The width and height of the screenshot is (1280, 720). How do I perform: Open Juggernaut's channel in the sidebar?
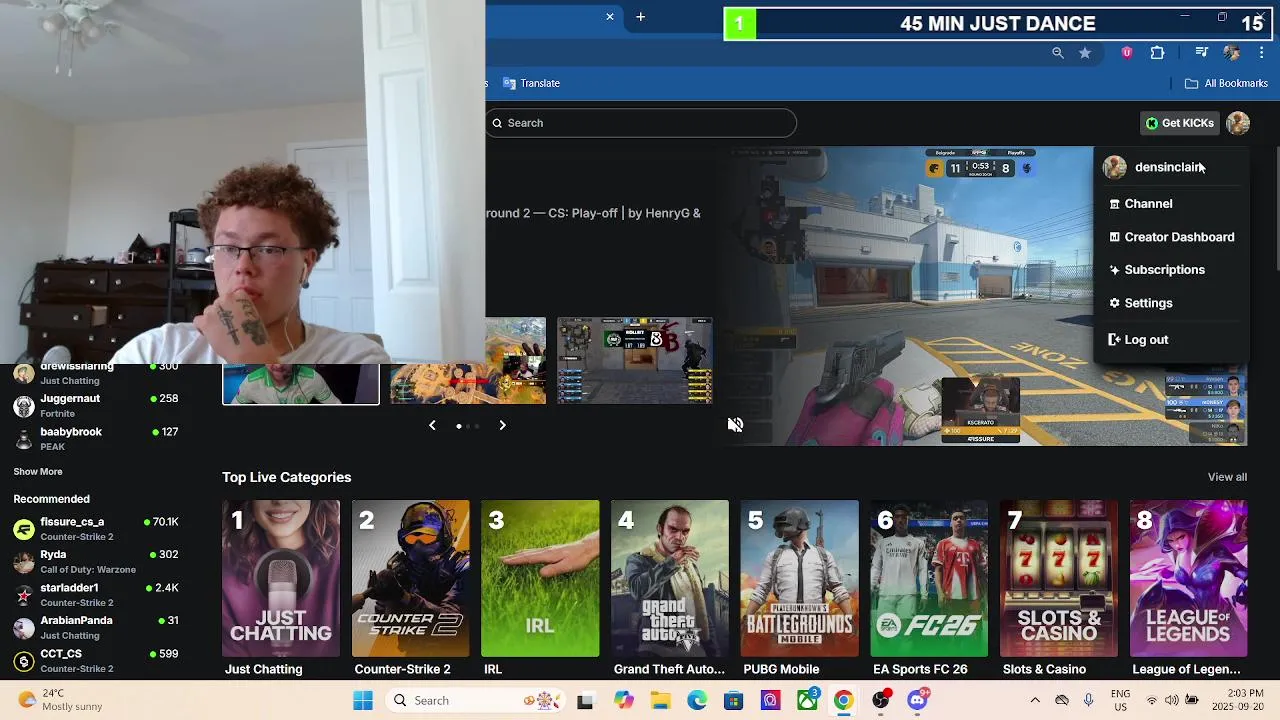[x=96, y=405]
